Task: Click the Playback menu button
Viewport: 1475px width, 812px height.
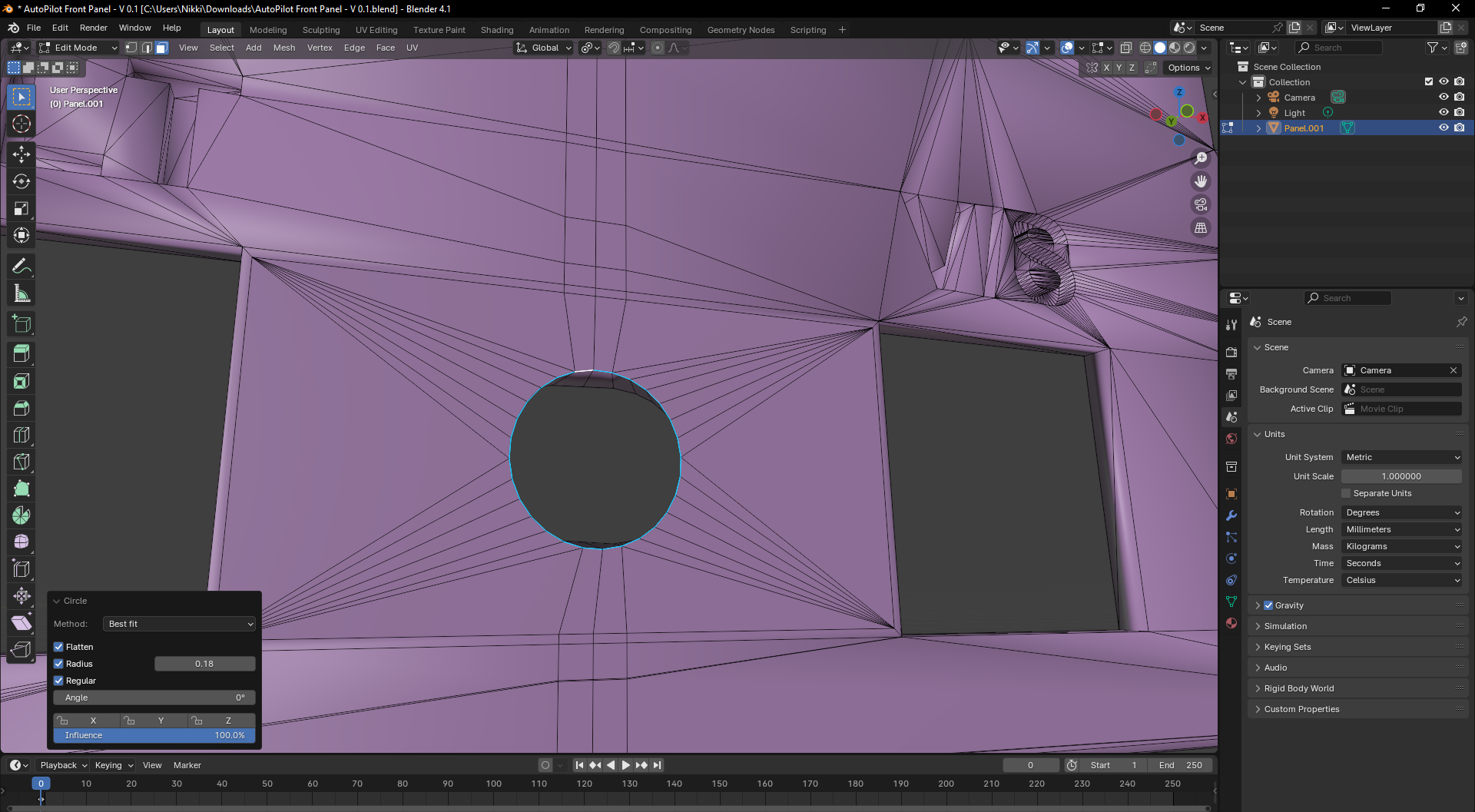Action: click(64, 765)
